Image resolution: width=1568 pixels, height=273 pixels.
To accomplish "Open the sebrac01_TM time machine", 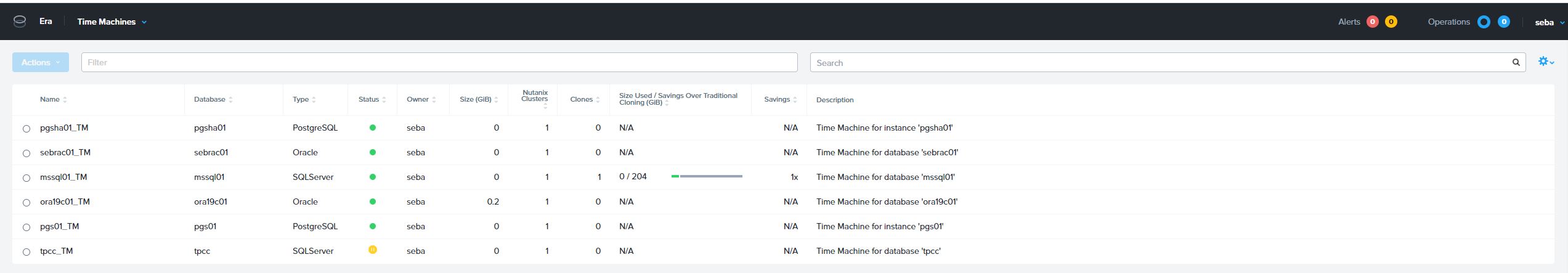I will coord(65,152).
